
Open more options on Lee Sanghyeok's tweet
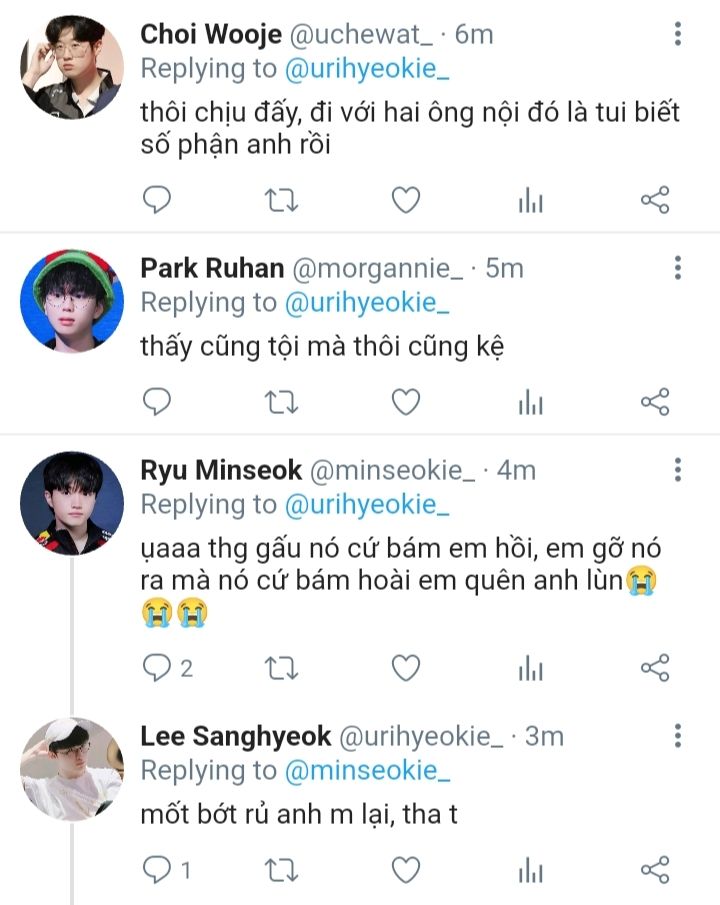[678, 737]
